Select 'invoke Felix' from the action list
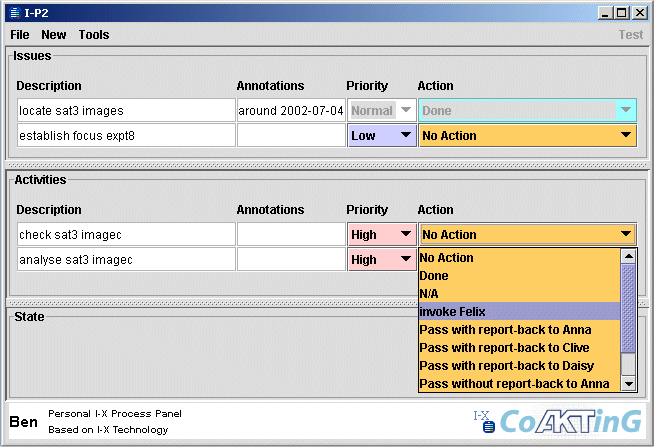 (x=519, y=312)
